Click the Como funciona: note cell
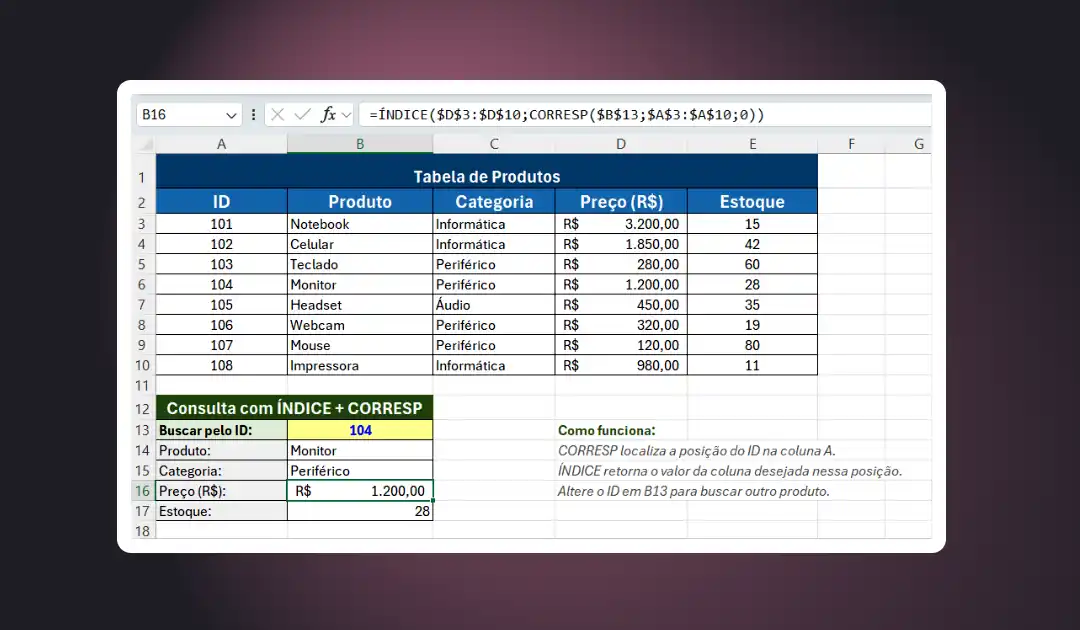The height and width of the screenshot is (630, 1080). [606, 430]
